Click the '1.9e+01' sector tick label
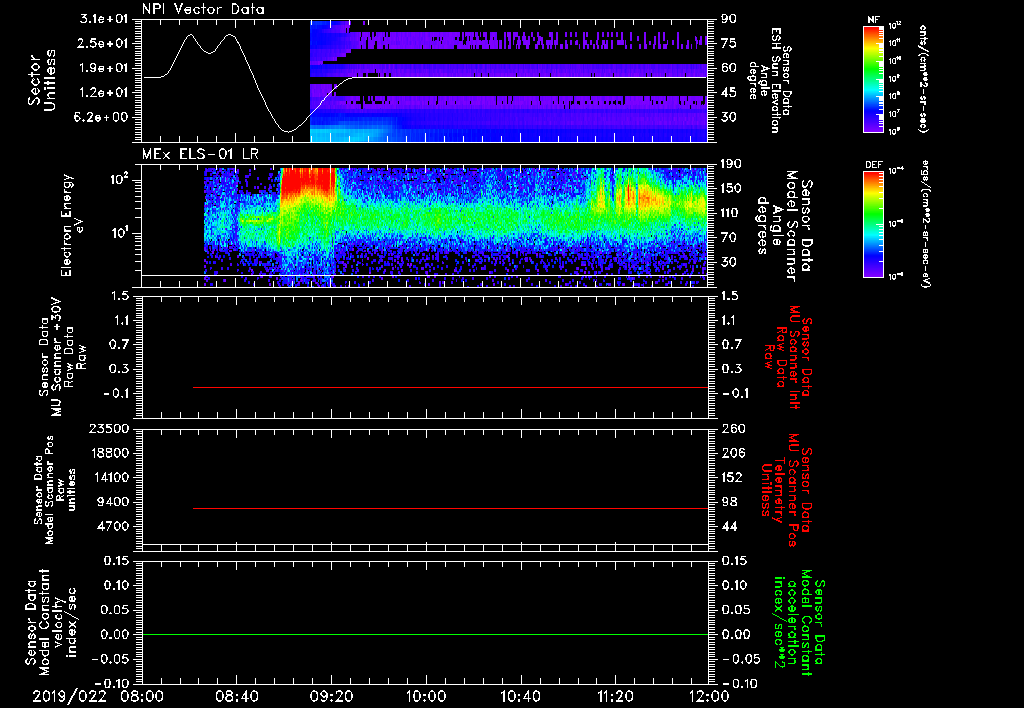Viewport: 1024px width, 708px height. tap(104, 68)
